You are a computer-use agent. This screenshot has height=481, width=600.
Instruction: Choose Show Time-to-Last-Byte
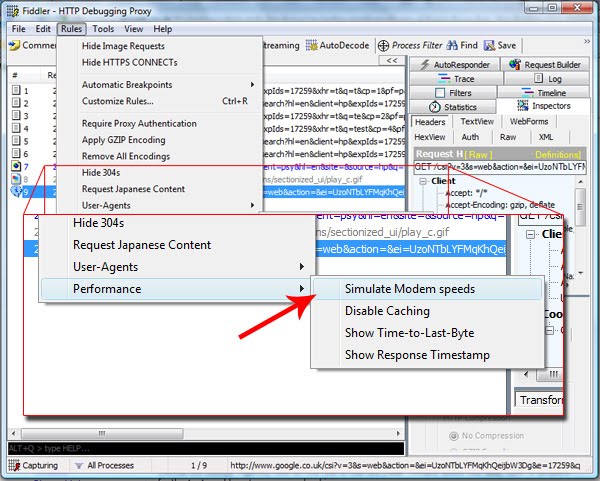(x=427, y=333)
